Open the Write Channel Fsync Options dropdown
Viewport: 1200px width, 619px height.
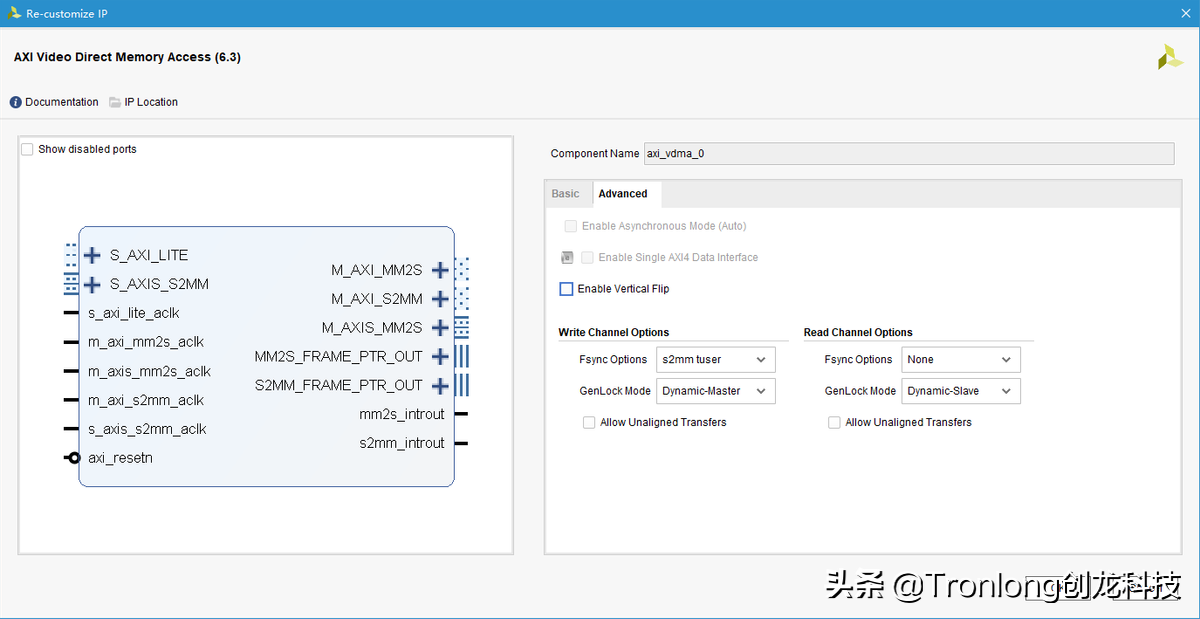715,359
